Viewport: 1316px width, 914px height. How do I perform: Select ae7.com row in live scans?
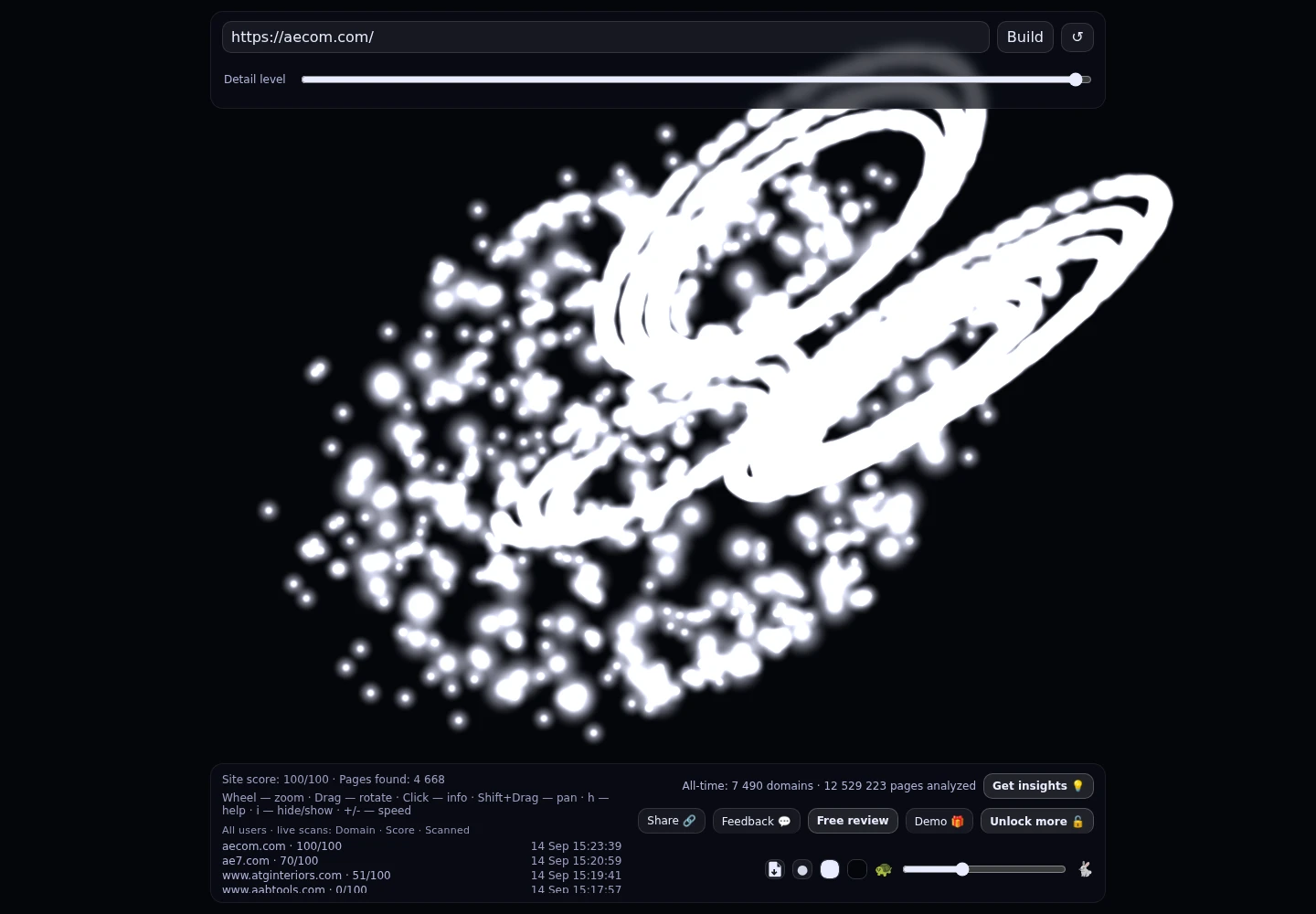point(421,861)
